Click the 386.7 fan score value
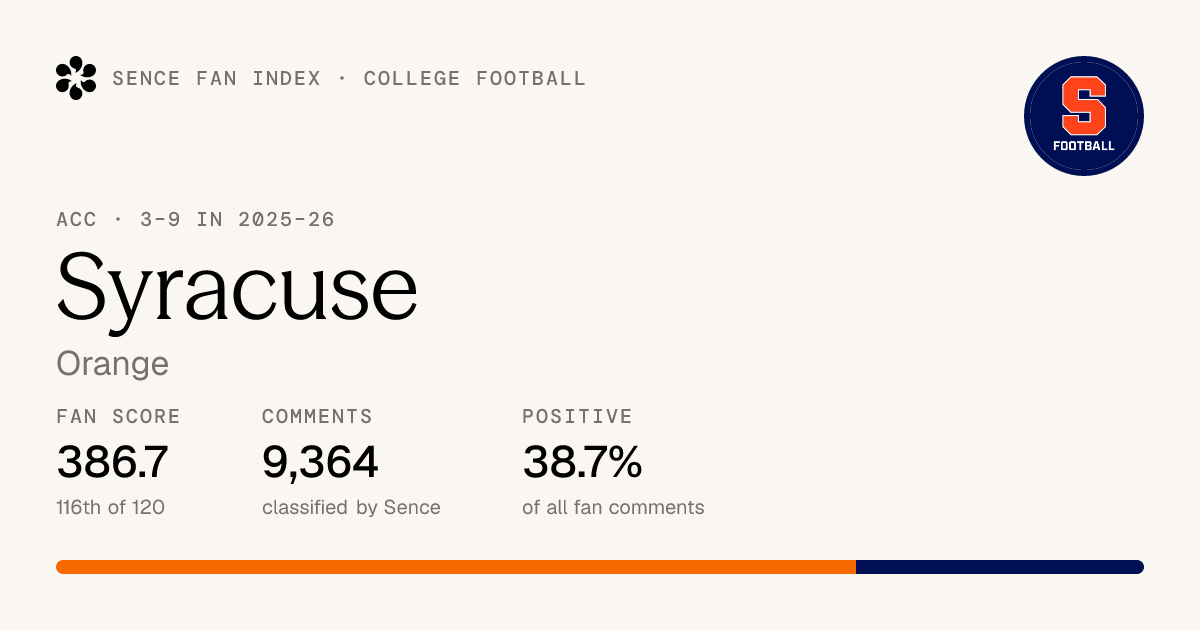This screenshot has height=630, width=1200. [112, 462]
